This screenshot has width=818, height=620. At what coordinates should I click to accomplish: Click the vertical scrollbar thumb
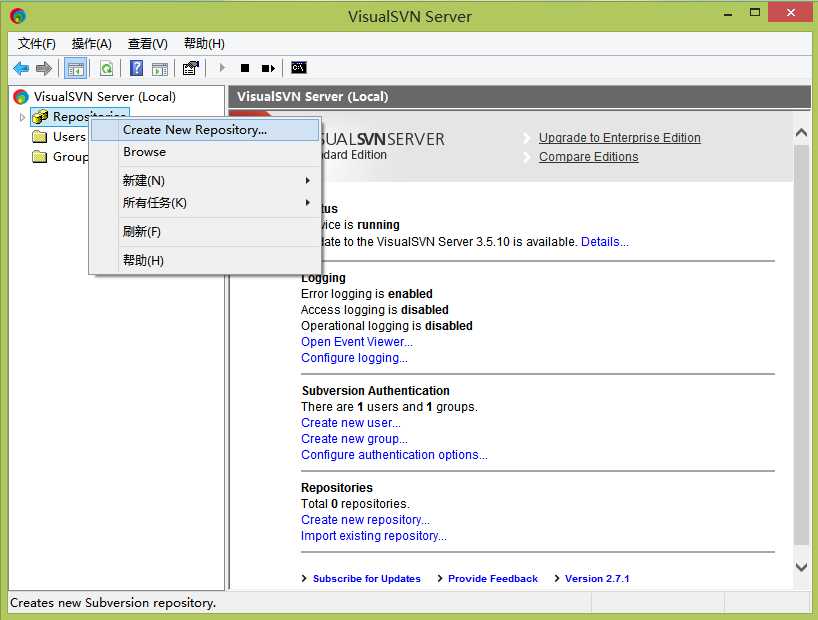pos(801,345)
